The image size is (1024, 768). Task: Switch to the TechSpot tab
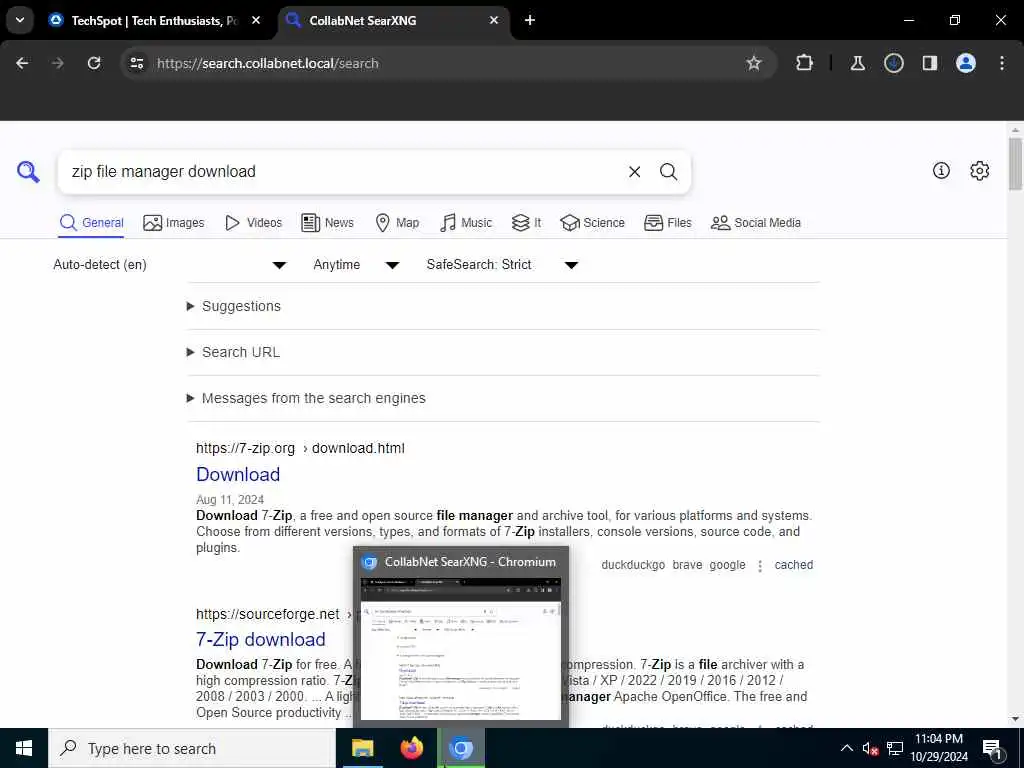(x=155, y=20)
